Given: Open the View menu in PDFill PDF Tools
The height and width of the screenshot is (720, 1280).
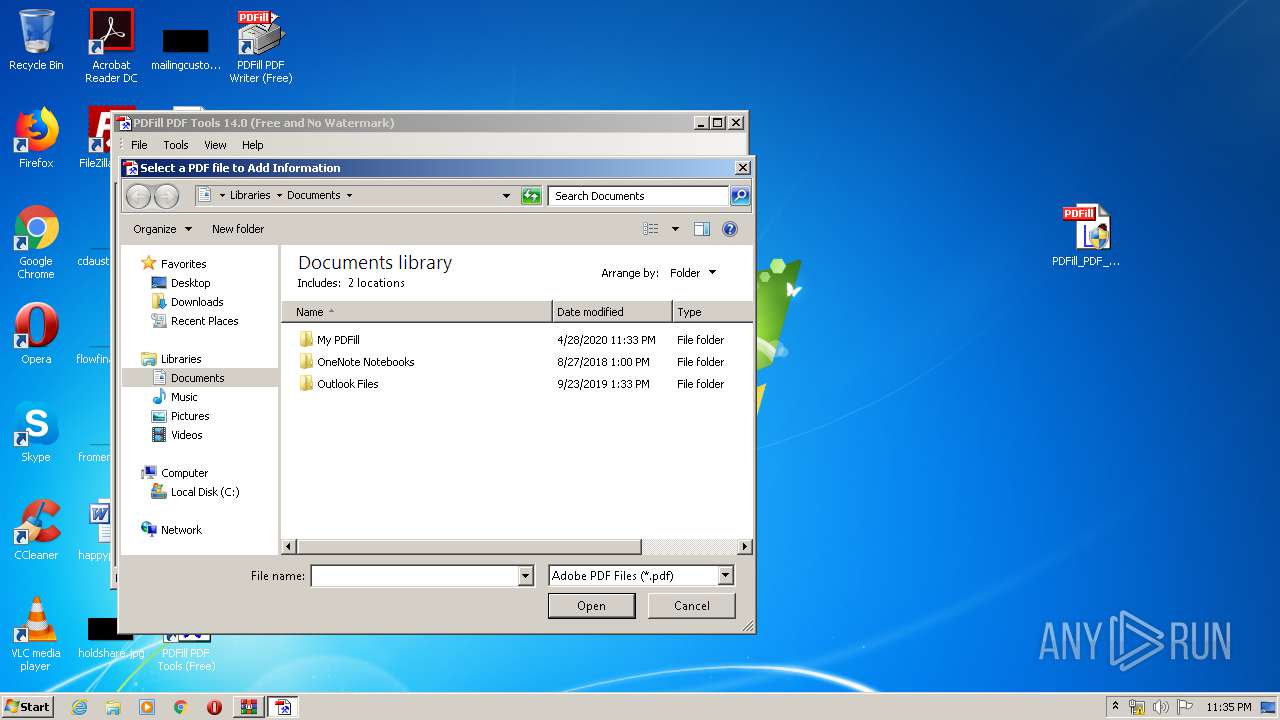Looking at the screenshot, I should point(215,145).
